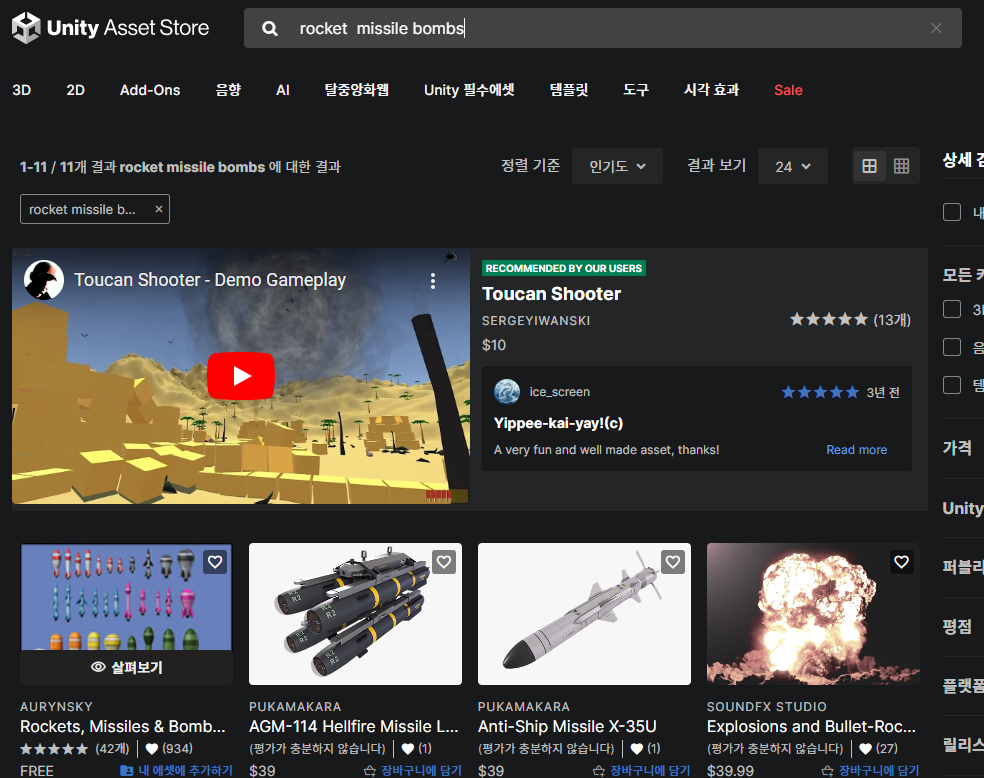This screenshot has height=778, width=984.
Task: Play the Toucan Shooter demo video
Action: 241,376
